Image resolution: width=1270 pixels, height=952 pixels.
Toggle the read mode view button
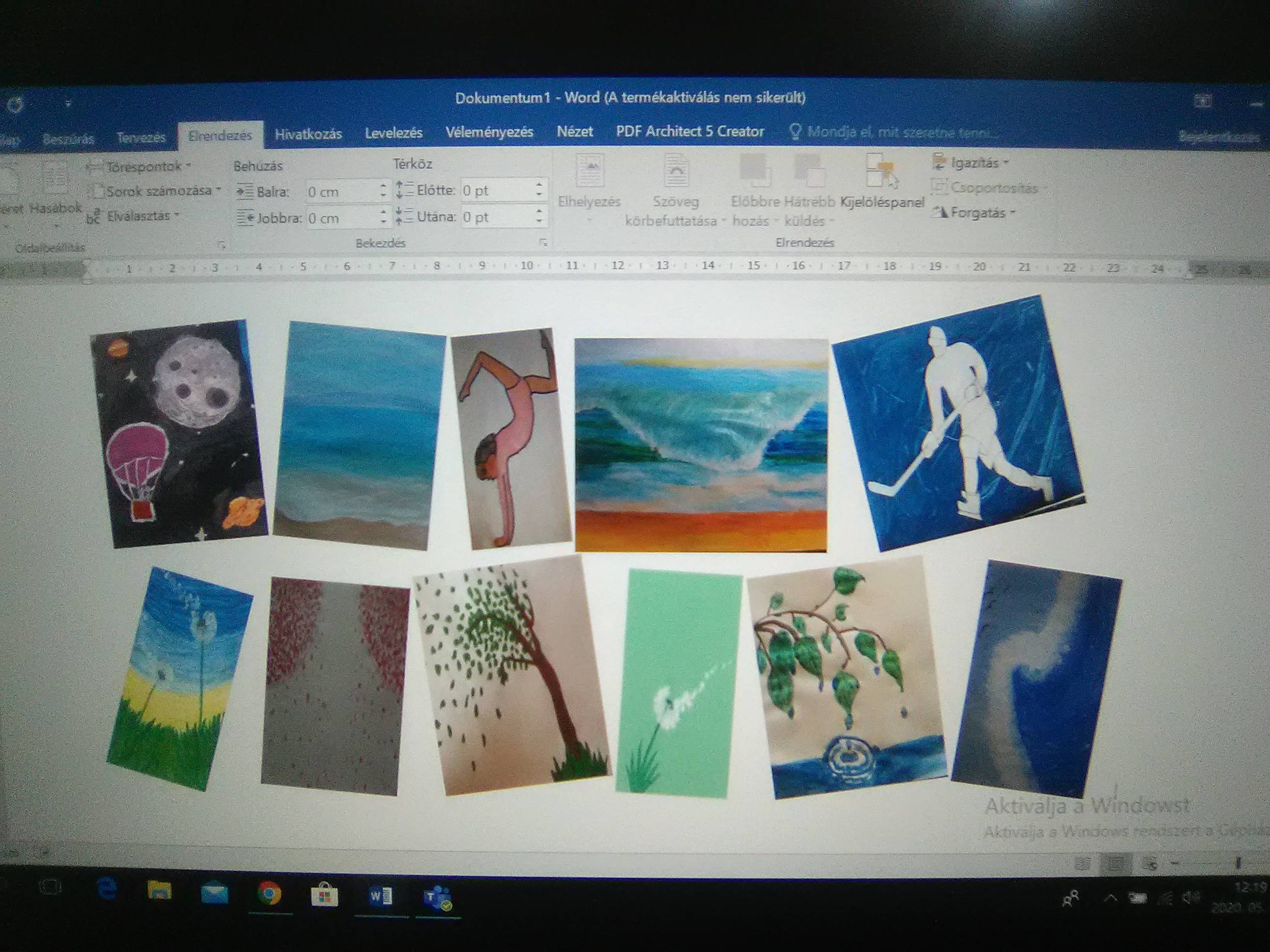tap(1082, 864)
